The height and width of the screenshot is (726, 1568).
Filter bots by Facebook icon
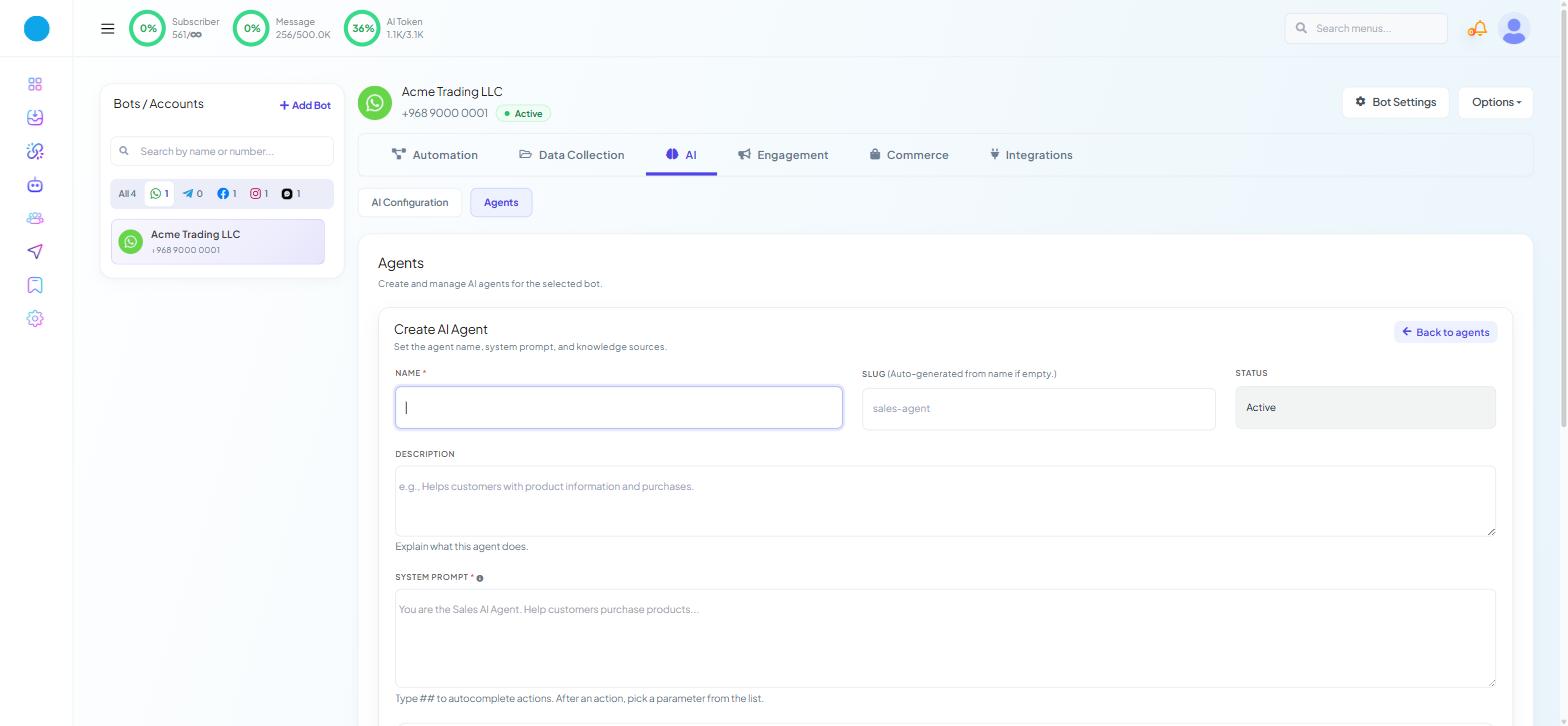(227, 194)
